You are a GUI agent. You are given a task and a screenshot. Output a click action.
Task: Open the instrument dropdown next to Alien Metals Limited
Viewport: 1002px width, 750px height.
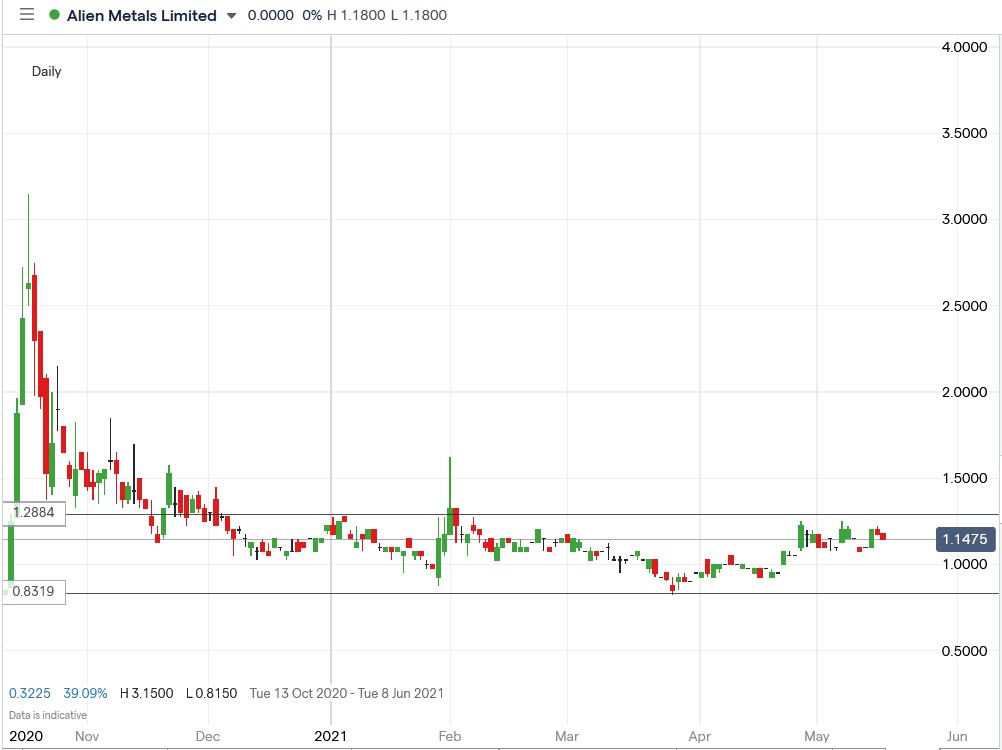(x=231, y=16)
